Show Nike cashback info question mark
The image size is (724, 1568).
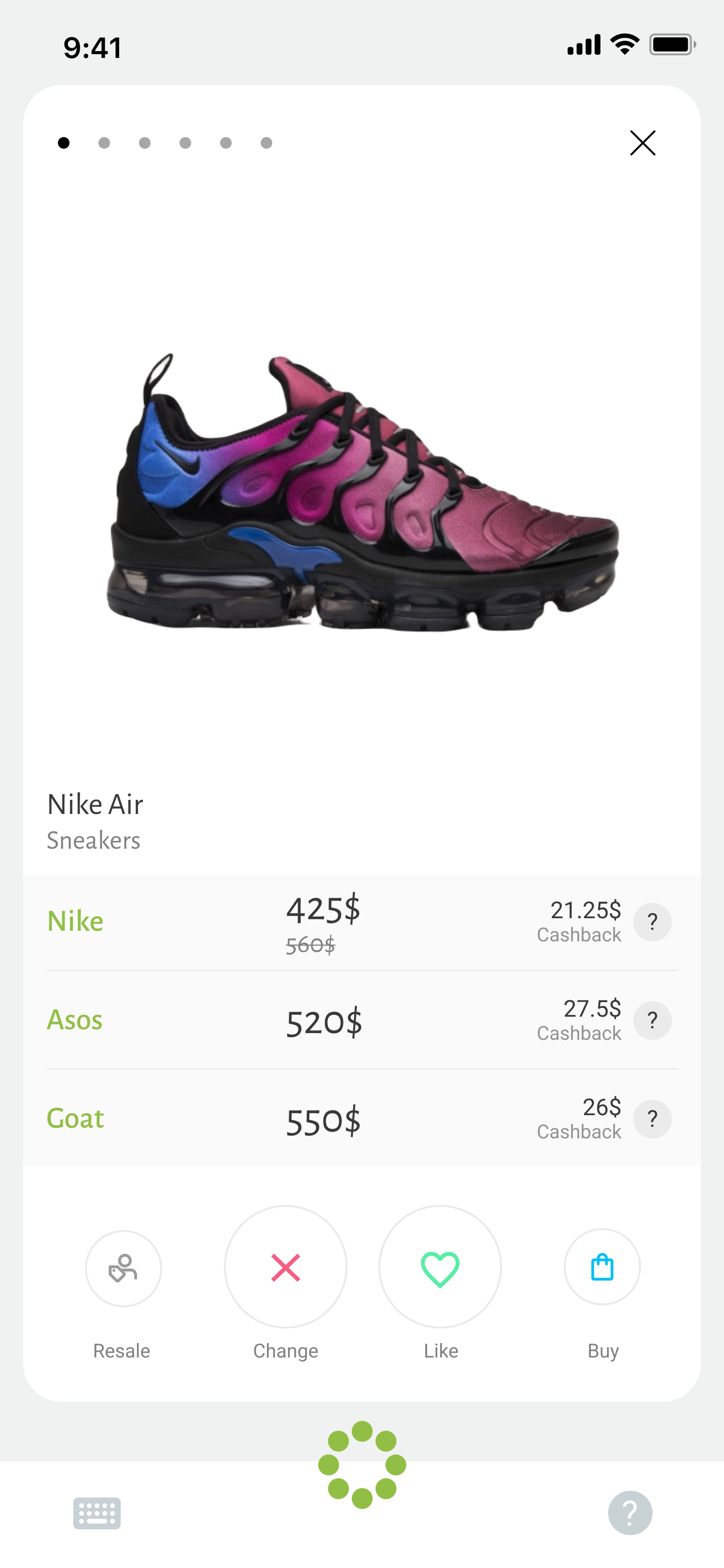652,922
